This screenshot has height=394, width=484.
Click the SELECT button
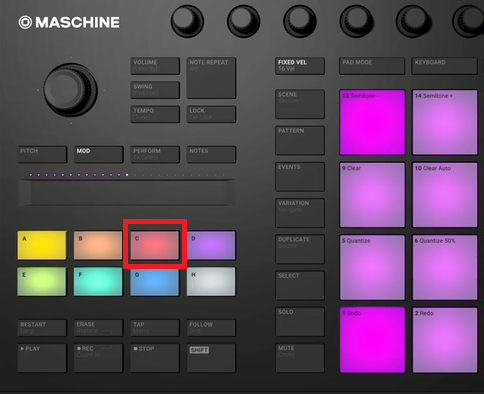click(300, 285)
